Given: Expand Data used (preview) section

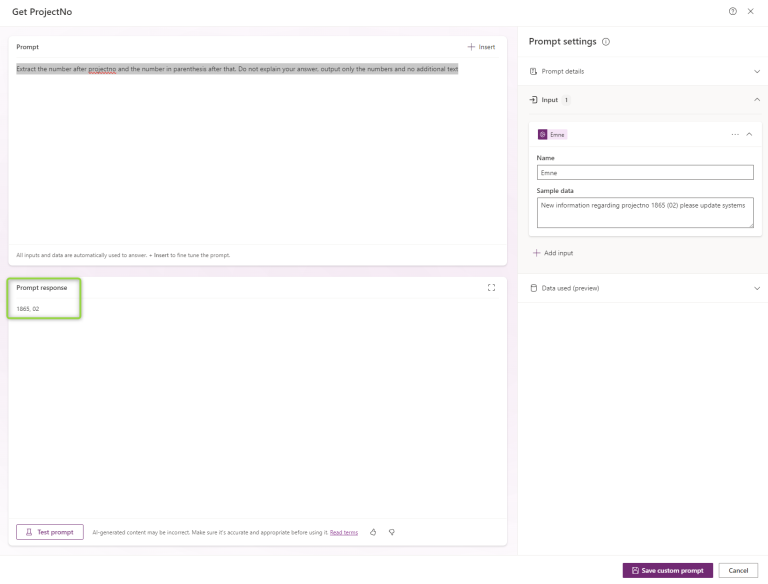Looking at the screenshot, I should (757, 288).
